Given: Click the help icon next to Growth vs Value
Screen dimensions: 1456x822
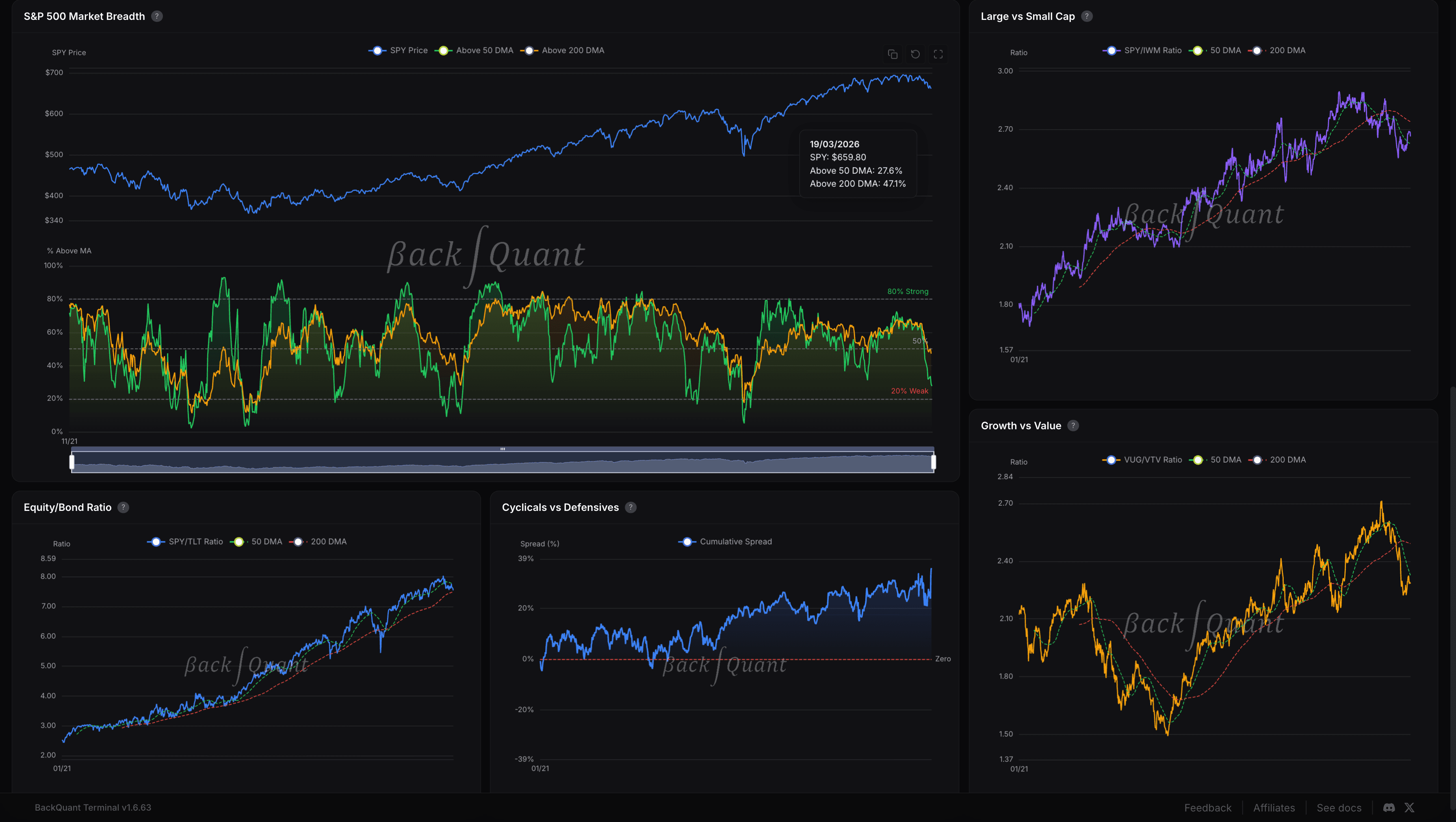Looking at the screenshot, I should 1073,425.
